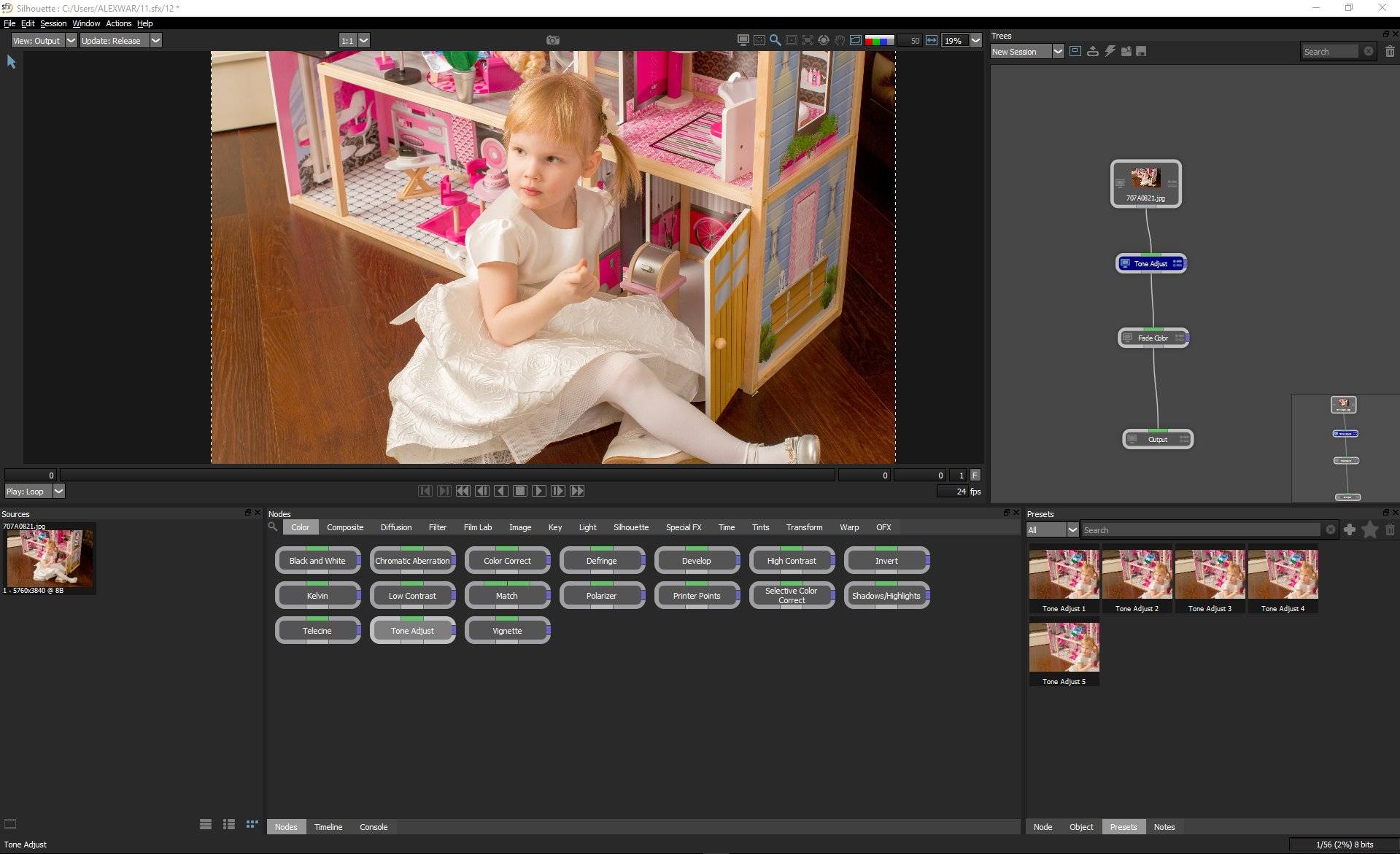Click the lightning bolt icon in the Trees toolbar
Image resolution: width=1400 pixels, height=854 pixels.
click(x=1110, y=51)
